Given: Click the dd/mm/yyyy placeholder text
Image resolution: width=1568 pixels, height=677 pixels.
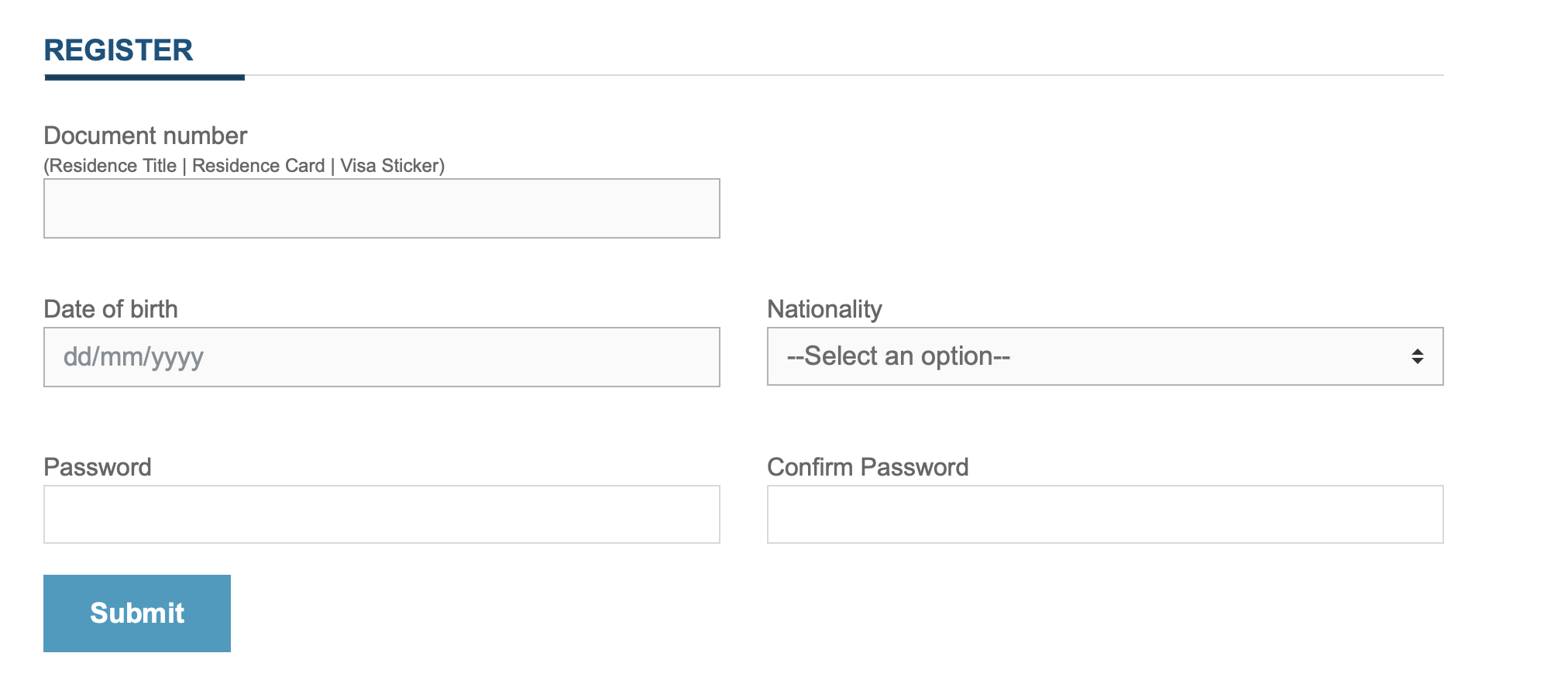Looking at the screenshot, I should pyautogui.click(x=133, y=357).
